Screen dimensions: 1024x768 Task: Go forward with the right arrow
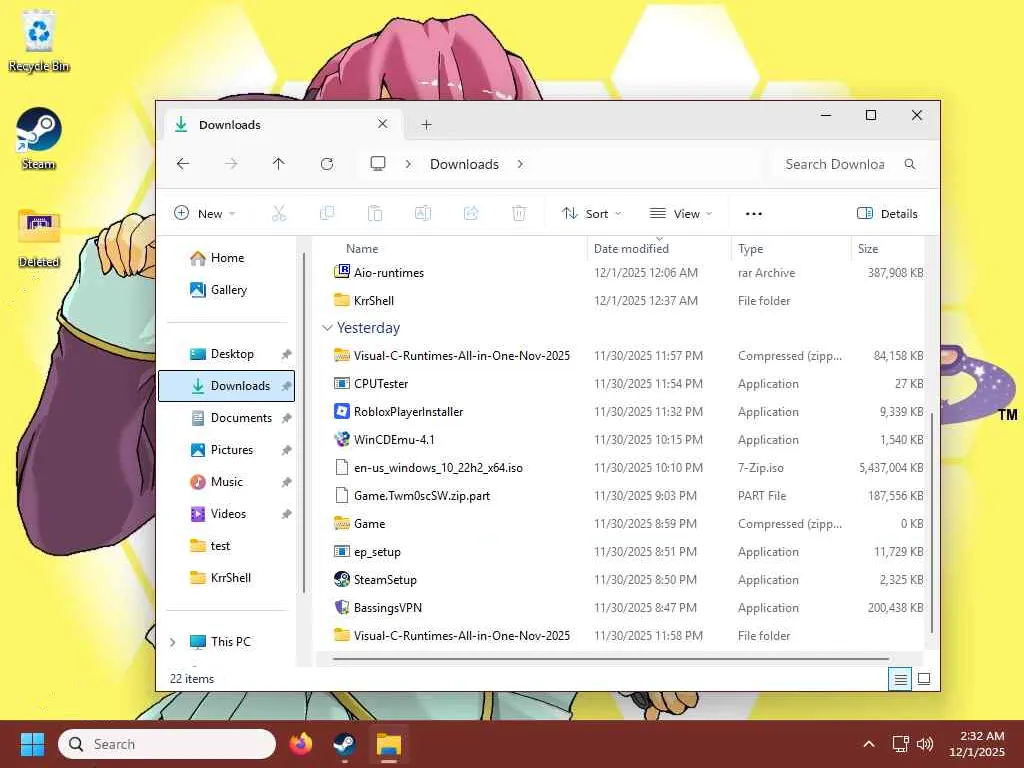231,164
